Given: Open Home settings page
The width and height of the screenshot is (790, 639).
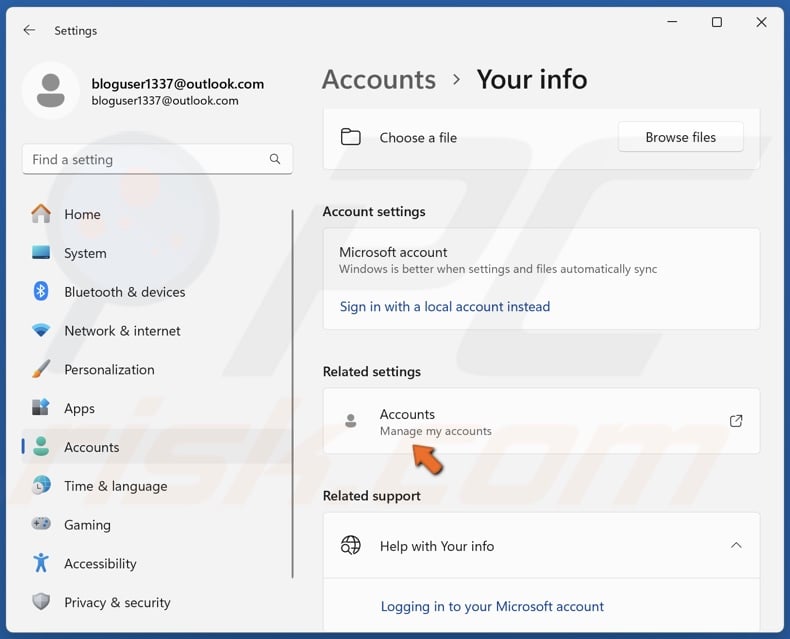Looking at the screenshot, I should point(157,214).
